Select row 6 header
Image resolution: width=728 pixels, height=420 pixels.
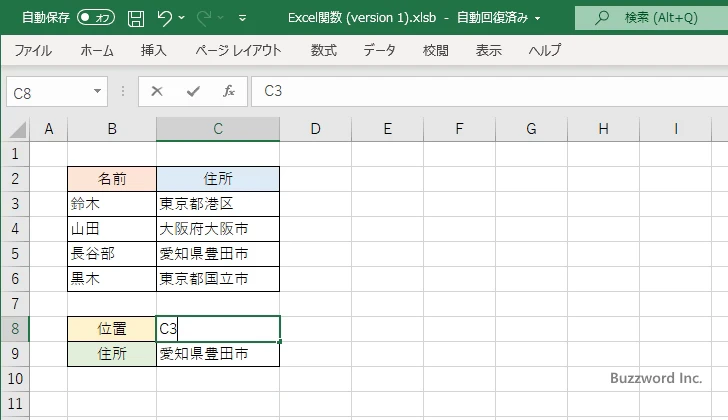pyautogui.click(x=15, y=279)
